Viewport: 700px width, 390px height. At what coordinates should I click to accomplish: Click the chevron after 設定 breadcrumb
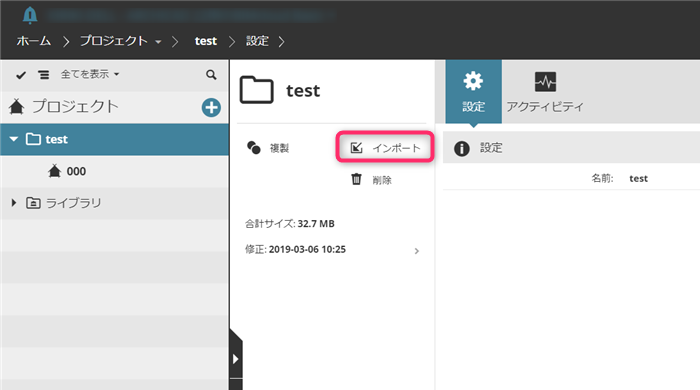click(281, 42)
